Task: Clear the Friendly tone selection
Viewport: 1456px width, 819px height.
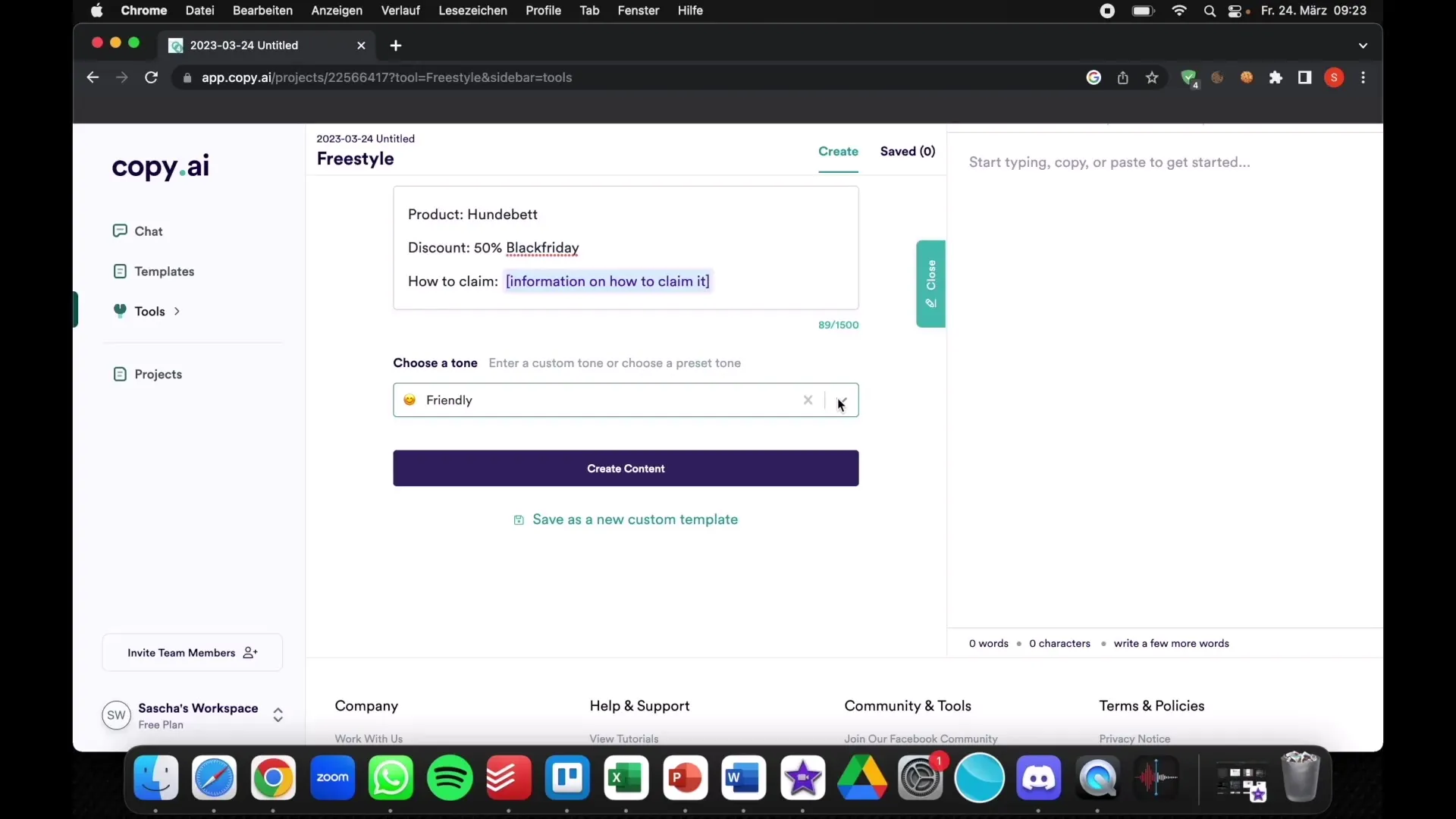Action: (x=807, y=399)
